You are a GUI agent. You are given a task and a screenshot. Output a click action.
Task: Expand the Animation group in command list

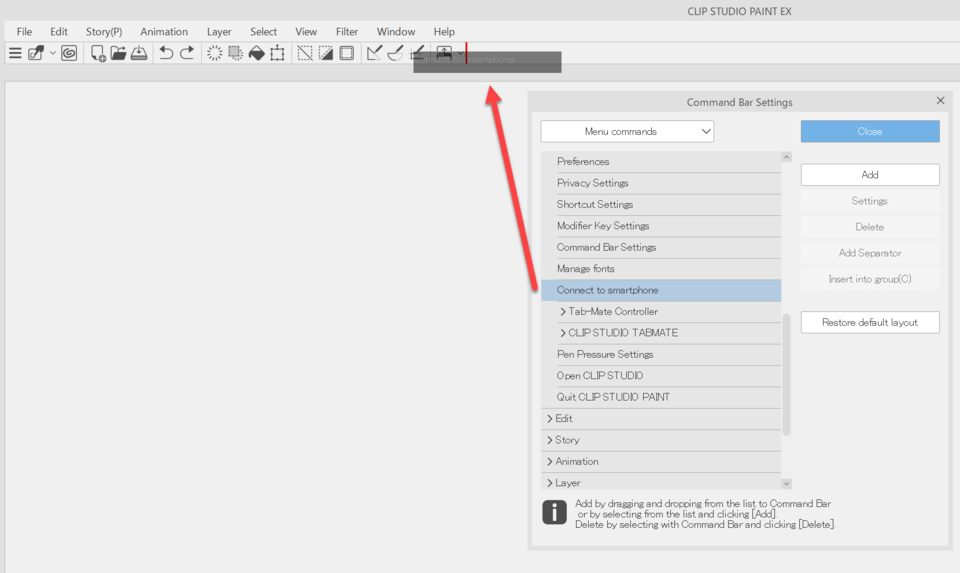550,462
